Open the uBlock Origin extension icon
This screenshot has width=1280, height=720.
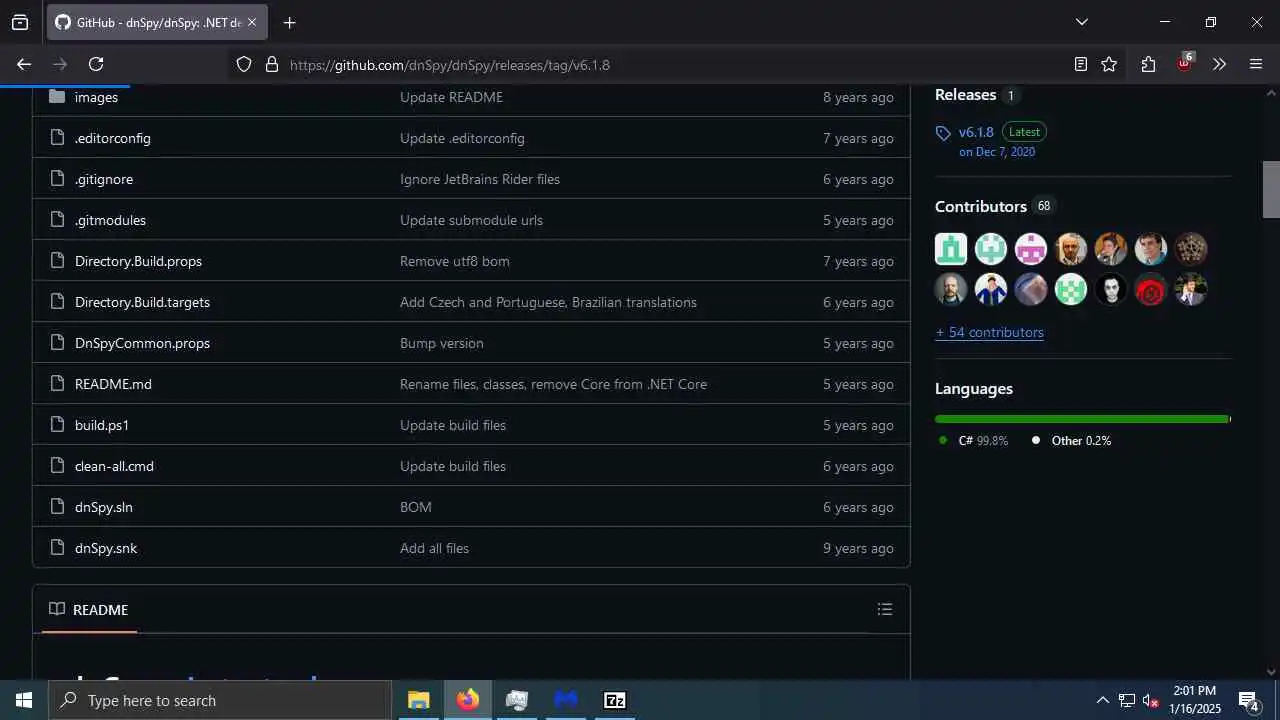(1185, 63)
